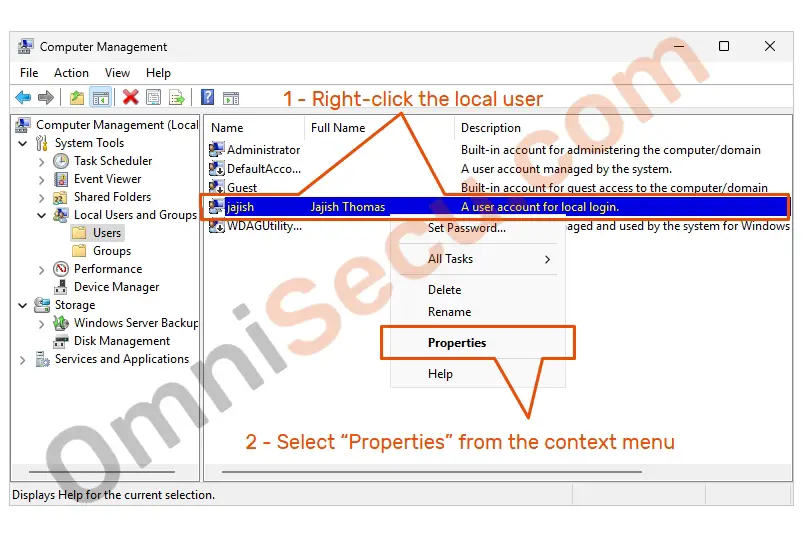Click the Groups folder icon

pos(79,251)
